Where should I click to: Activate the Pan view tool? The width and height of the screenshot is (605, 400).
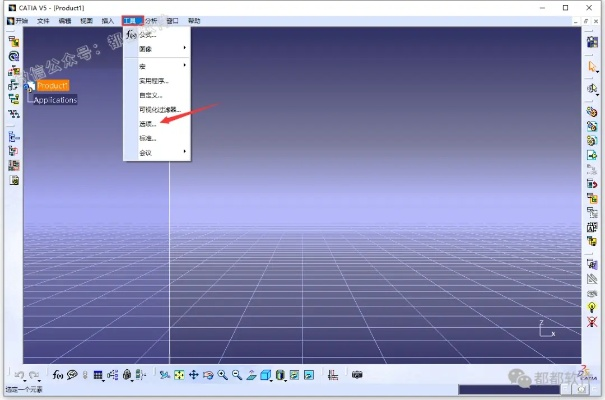[x=193, y=375]
